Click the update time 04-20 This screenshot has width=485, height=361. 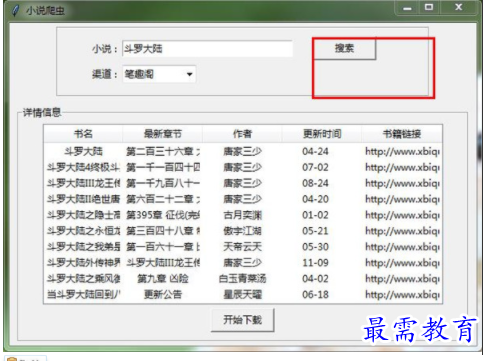click(315, 199)
